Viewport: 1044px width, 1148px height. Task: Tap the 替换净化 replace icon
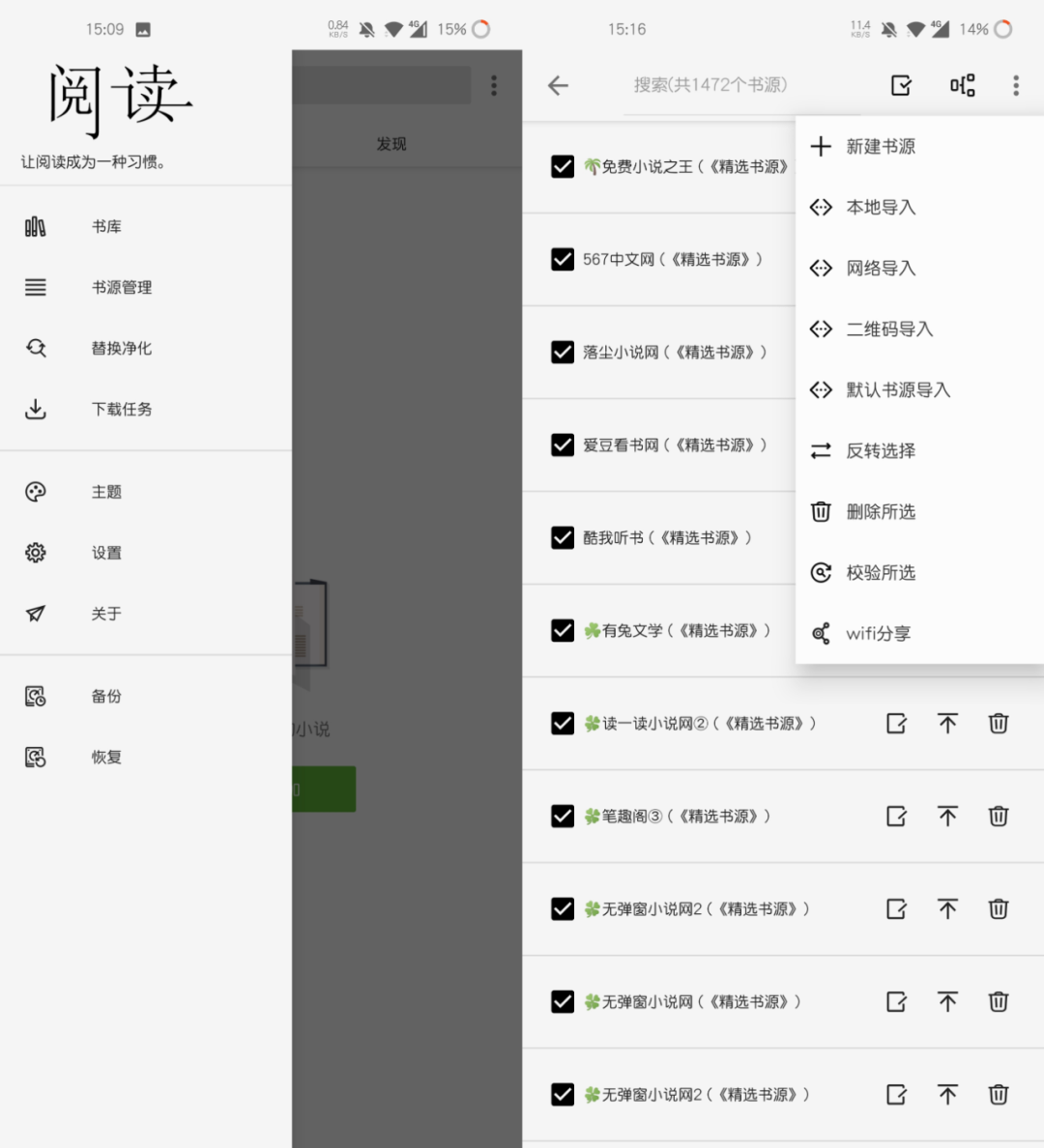click(x=35, y=348)
